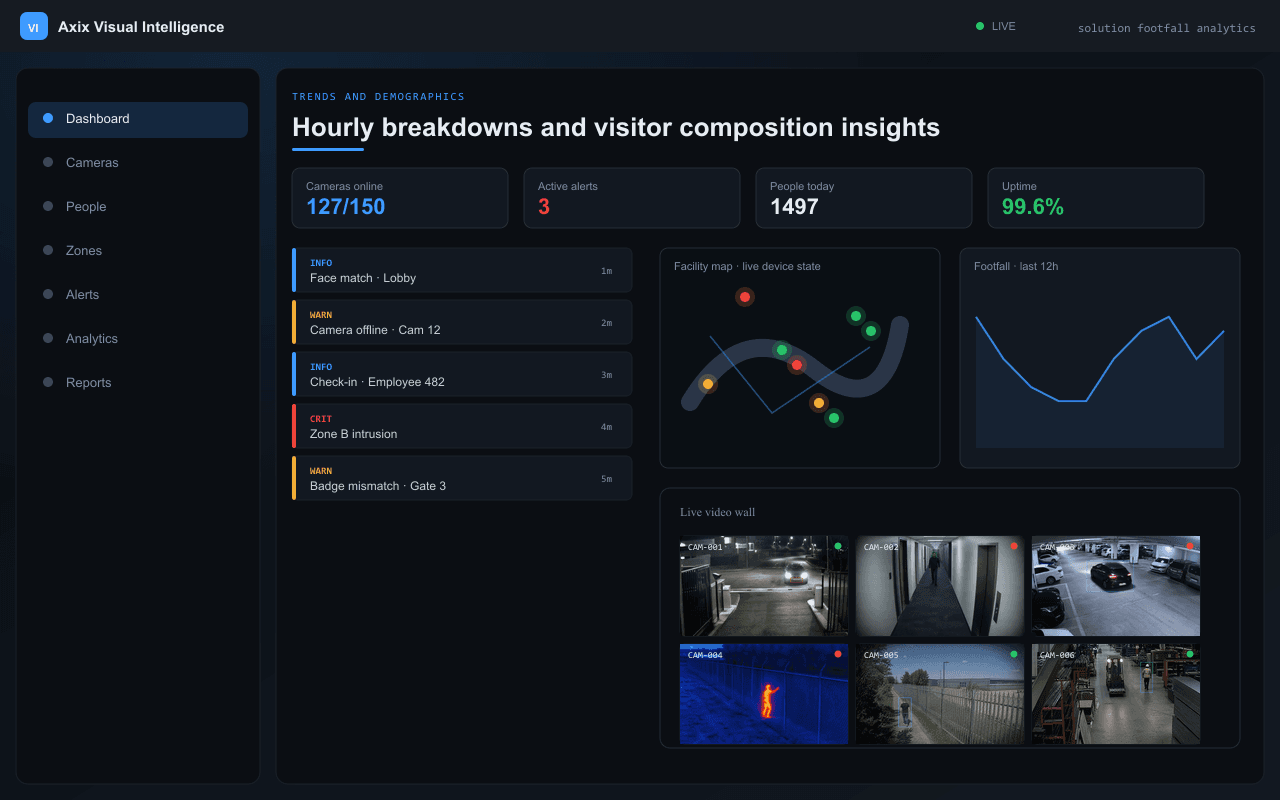This screenshot has width=1280, height=800.
Task: Open the Zone B intrusion alert
Action: pos(462,426)
